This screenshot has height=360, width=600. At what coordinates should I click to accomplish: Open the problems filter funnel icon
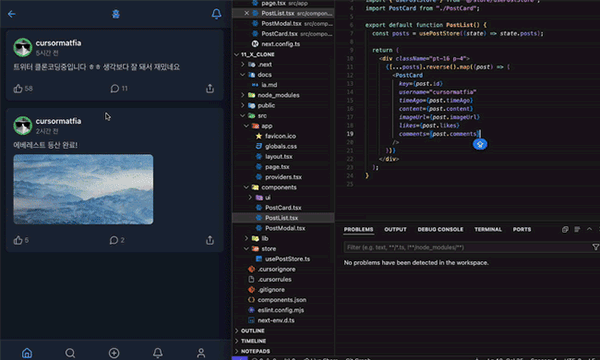595,248
